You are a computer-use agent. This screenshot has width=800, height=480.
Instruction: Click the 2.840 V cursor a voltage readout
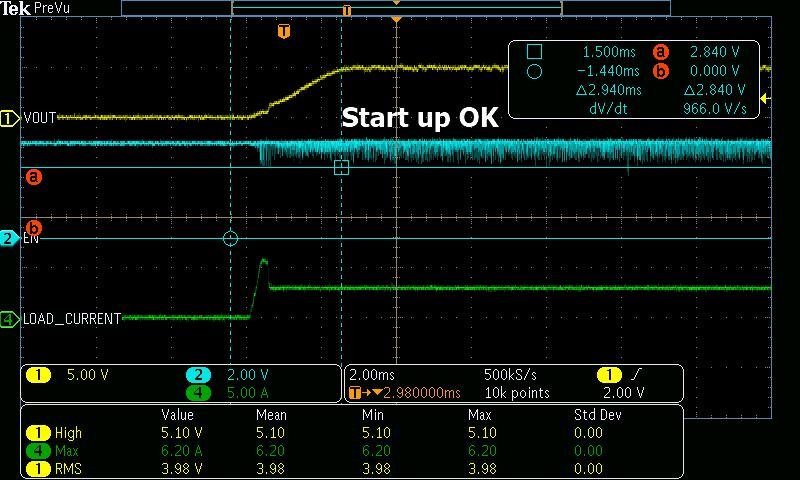coord(714,52)
